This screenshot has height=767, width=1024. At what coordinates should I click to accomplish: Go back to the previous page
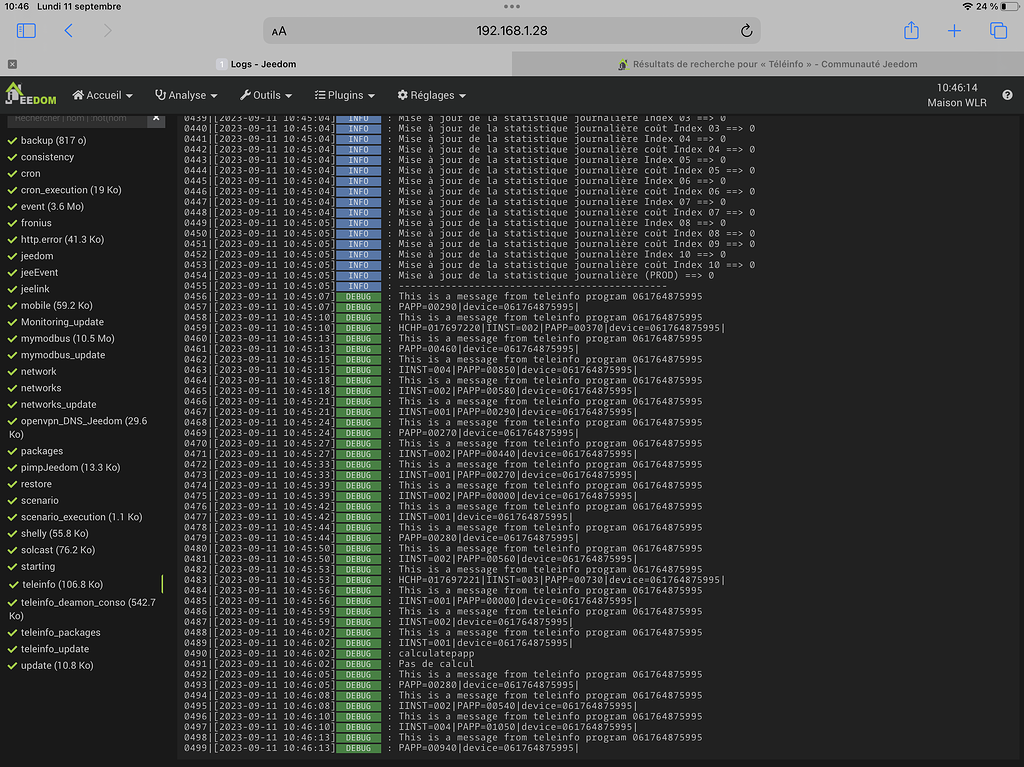coord(68,31)
